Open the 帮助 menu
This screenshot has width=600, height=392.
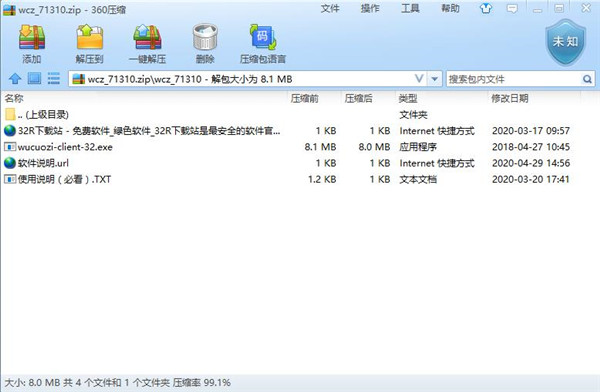[x=450, y=8]
